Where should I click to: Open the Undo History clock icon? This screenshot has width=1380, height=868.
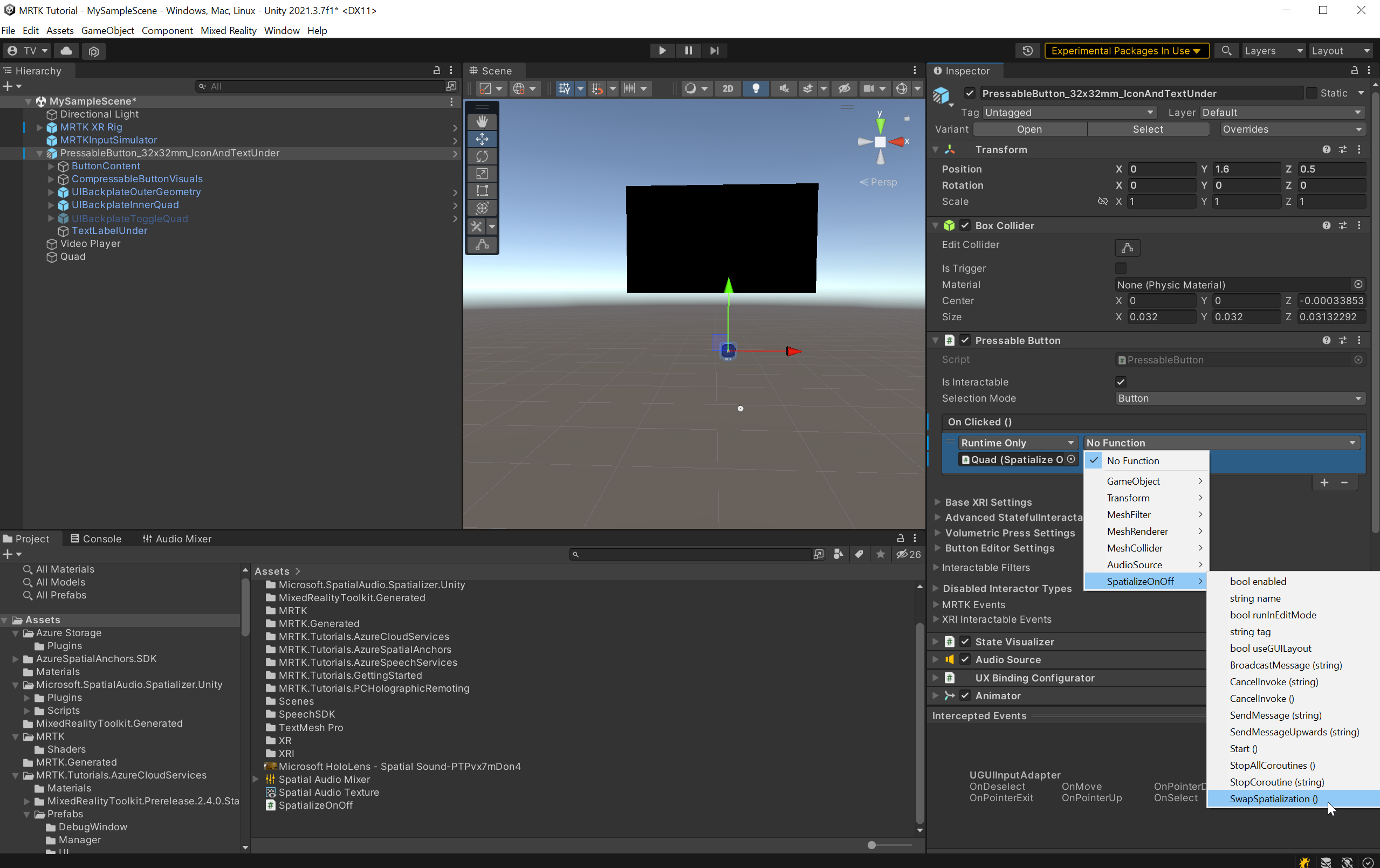[1027, 51]
